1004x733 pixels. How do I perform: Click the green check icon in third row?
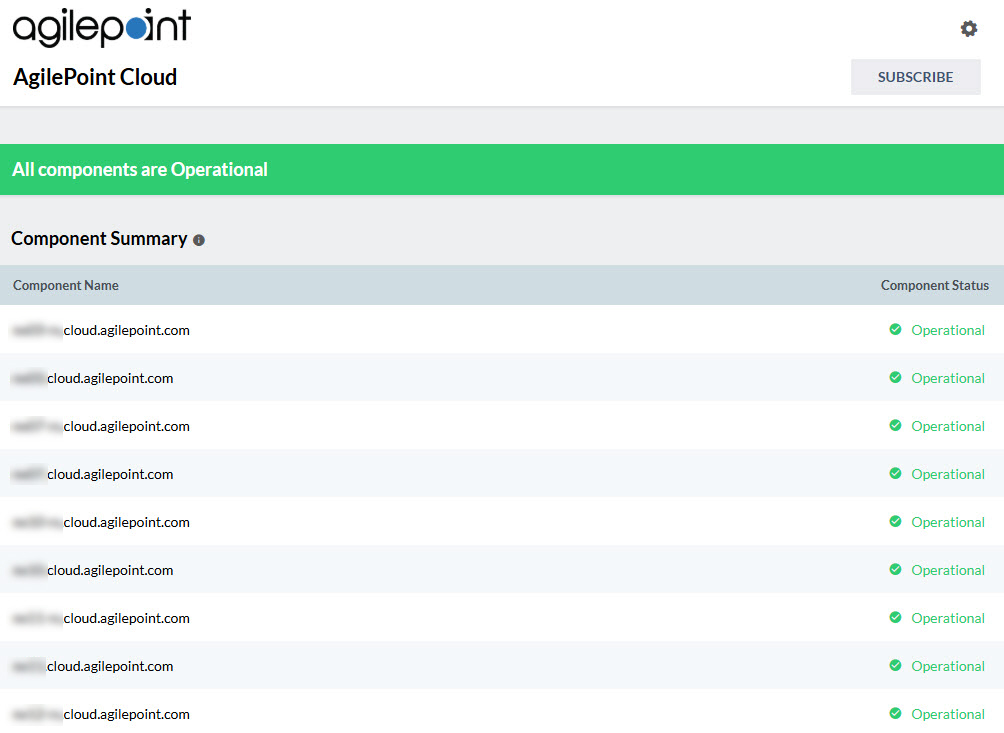click(x=895, y=426)
